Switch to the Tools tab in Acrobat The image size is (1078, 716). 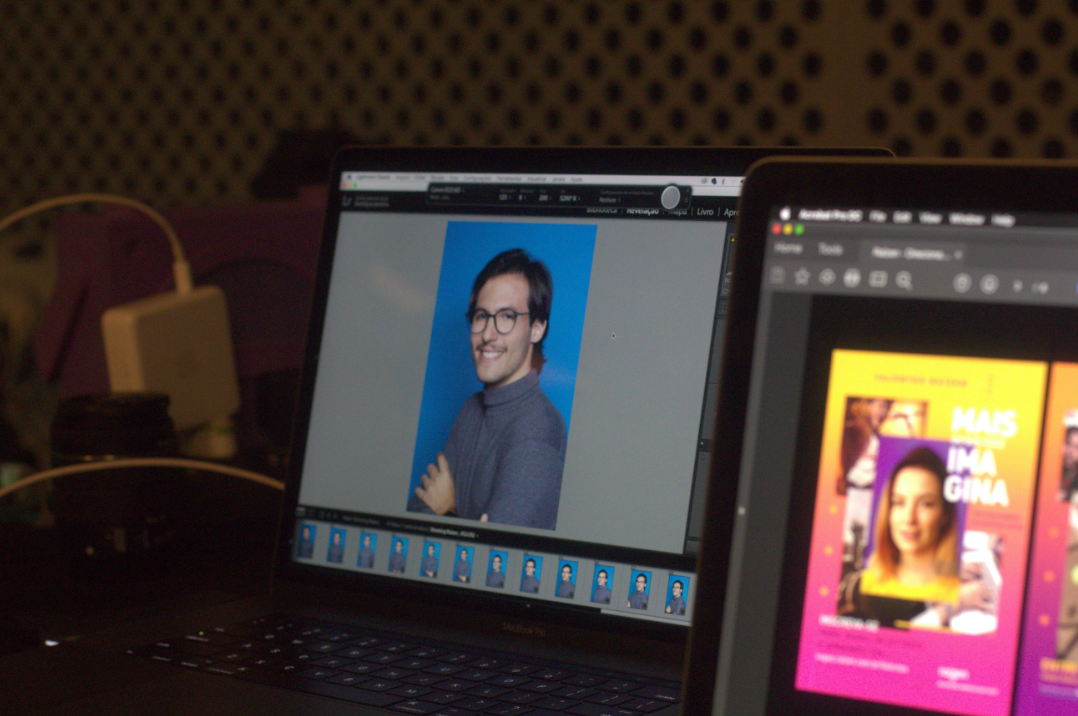click(x=830, y=250)
